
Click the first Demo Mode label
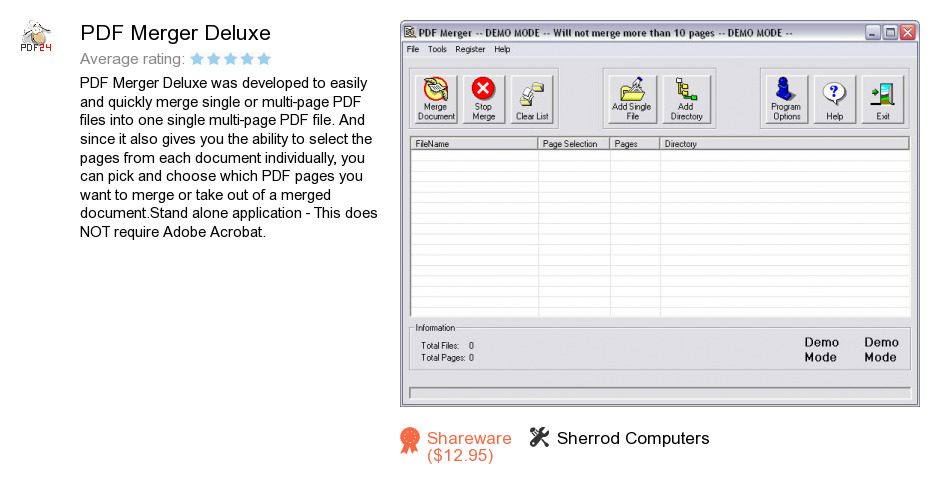821,350
